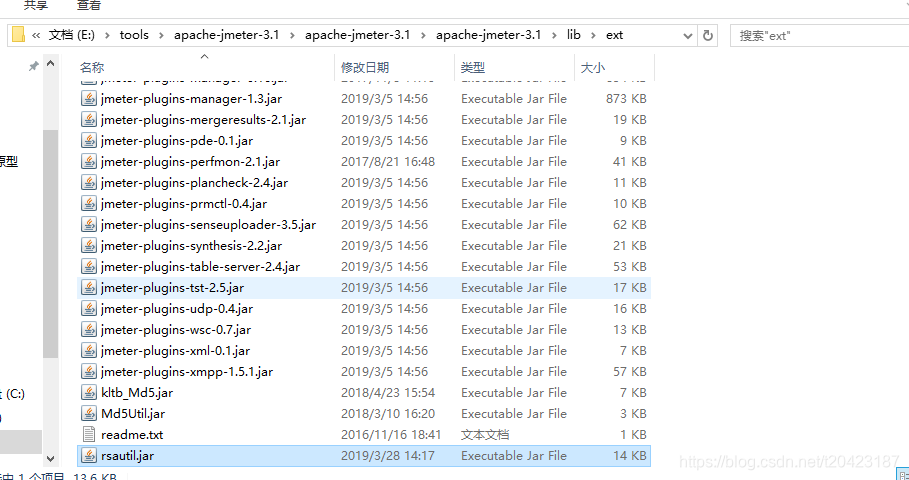Click the navigation pane scroll up arrow
The height and width of the screenshot is (480, 909).
pyautogui.click(x=50, y=63)
